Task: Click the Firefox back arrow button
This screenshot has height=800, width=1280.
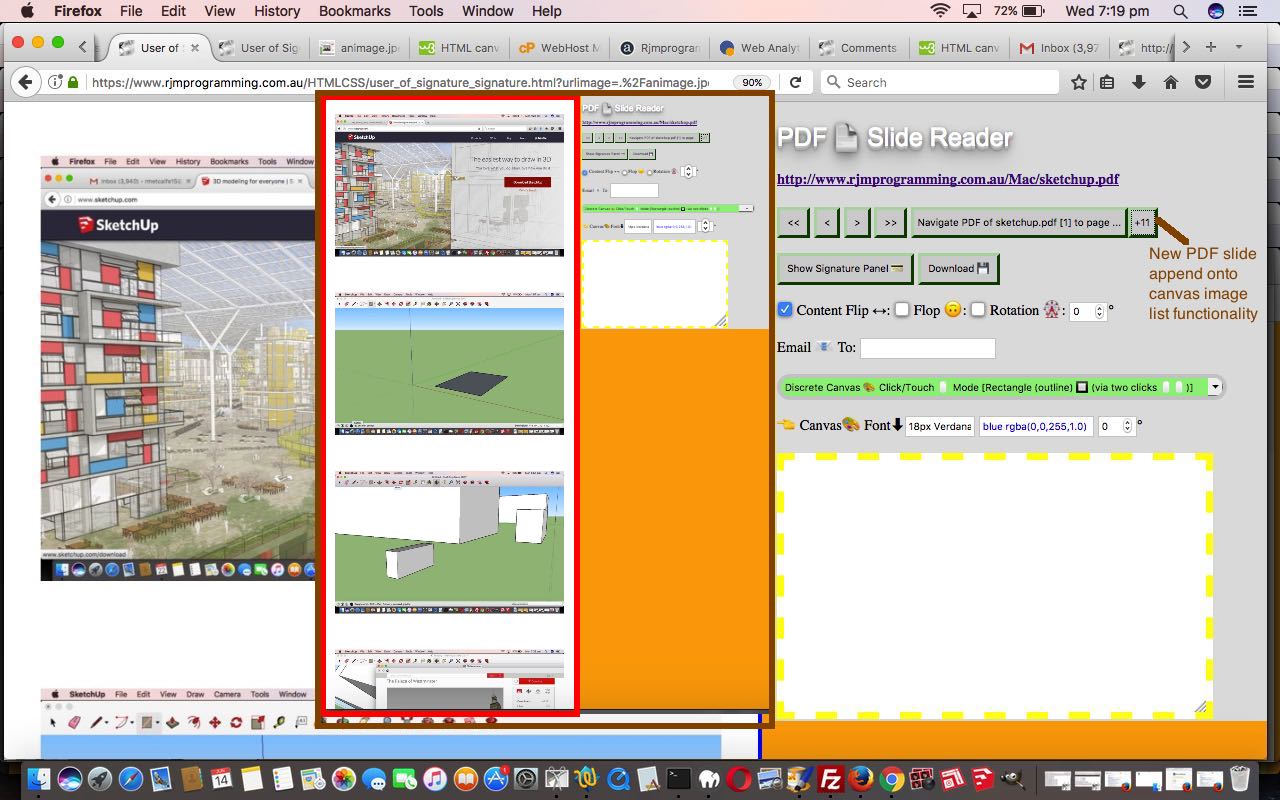Action: pos(25,82)
